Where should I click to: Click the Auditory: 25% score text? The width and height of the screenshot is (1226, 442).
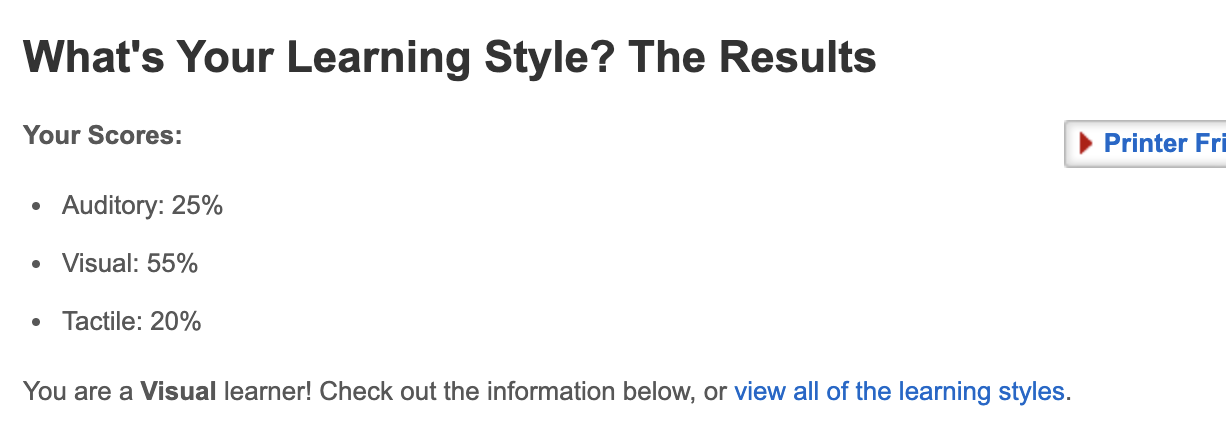(x=142, y=206)
